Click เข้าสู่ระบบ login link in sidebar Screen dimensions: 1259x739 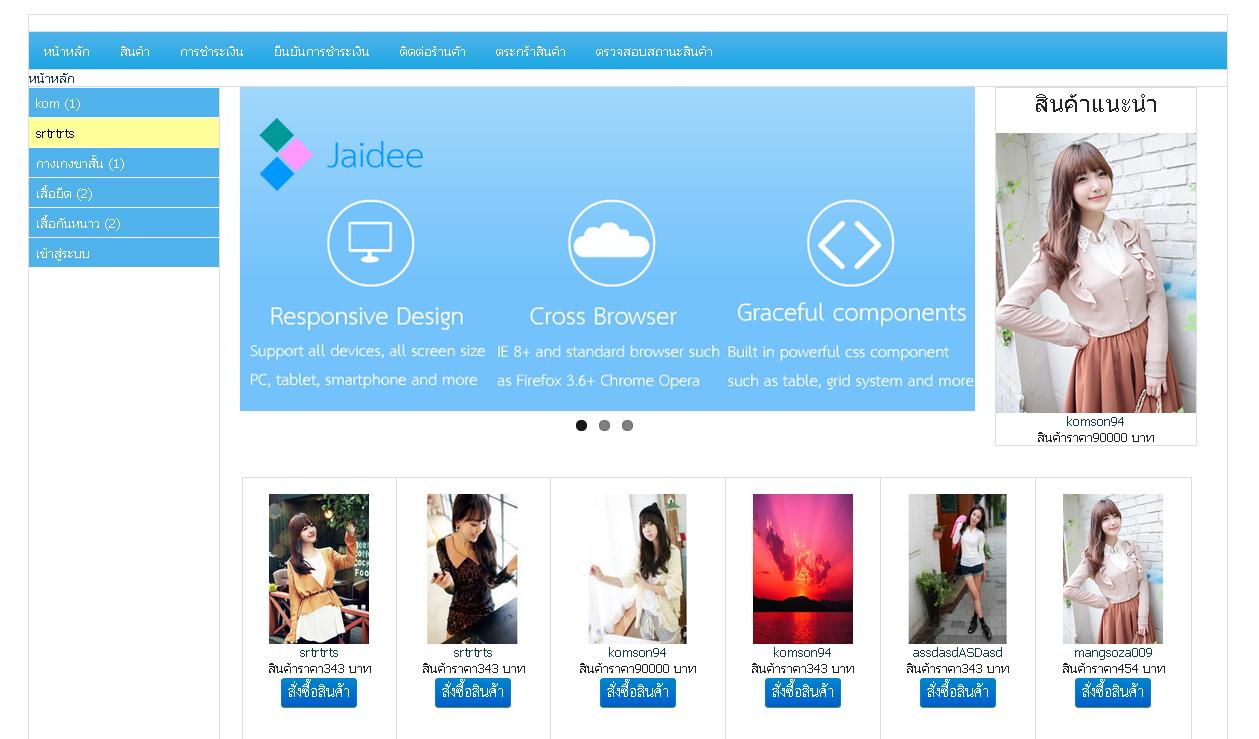(124, 253)
